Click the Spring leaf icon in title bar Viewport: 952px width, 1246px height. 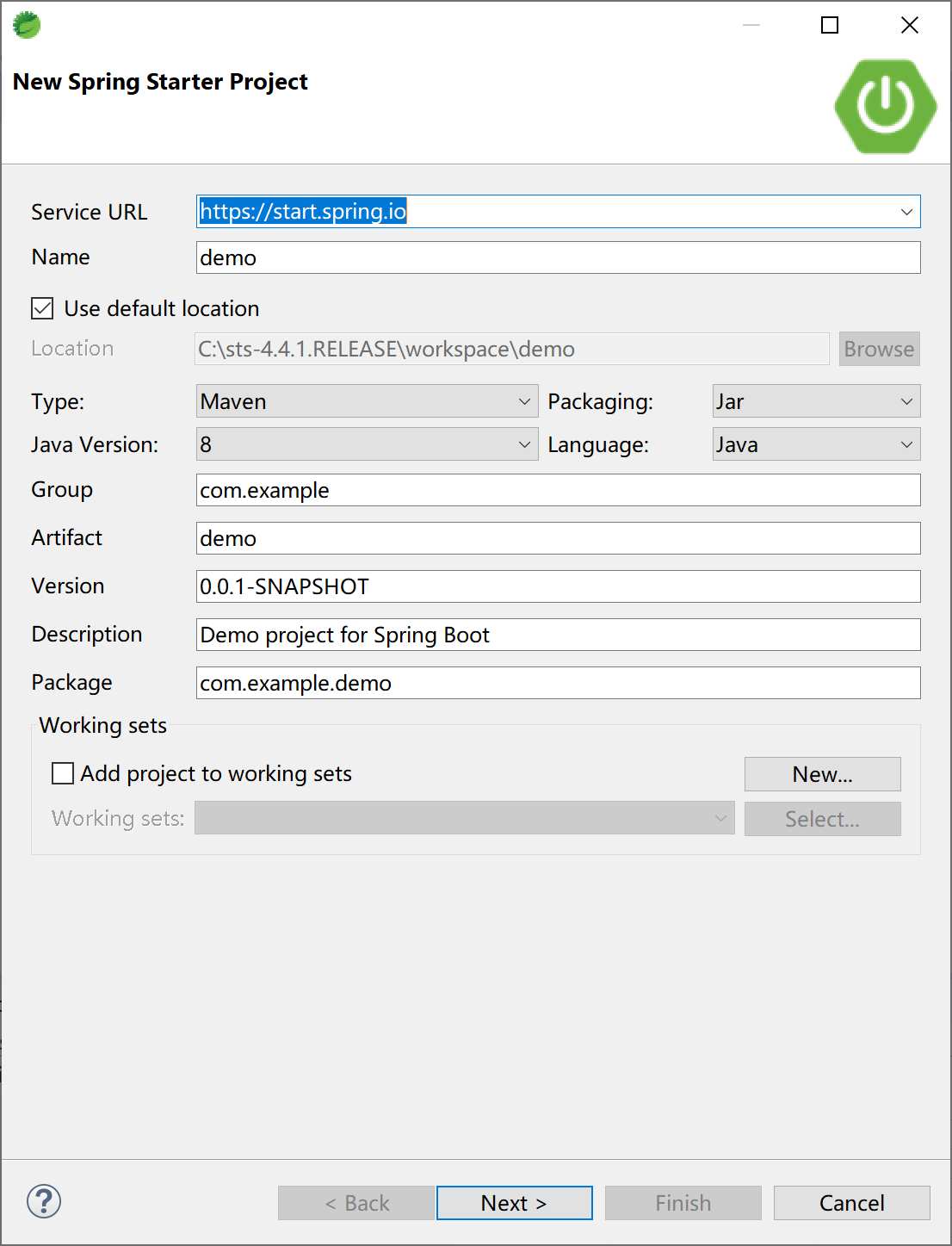coord(27,25)
